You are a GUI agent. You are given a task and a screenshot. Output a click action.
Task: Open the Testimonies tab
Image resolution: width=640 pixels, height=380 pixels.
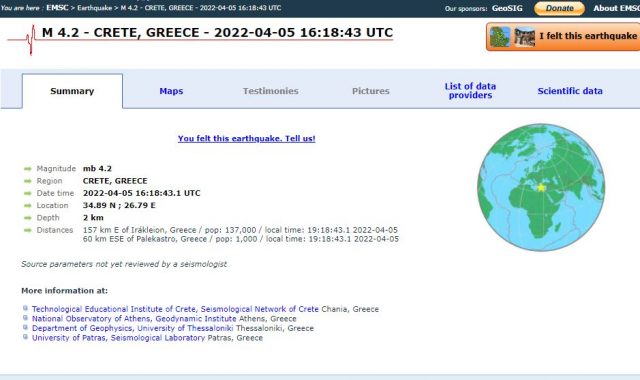[x=271, y=91]
